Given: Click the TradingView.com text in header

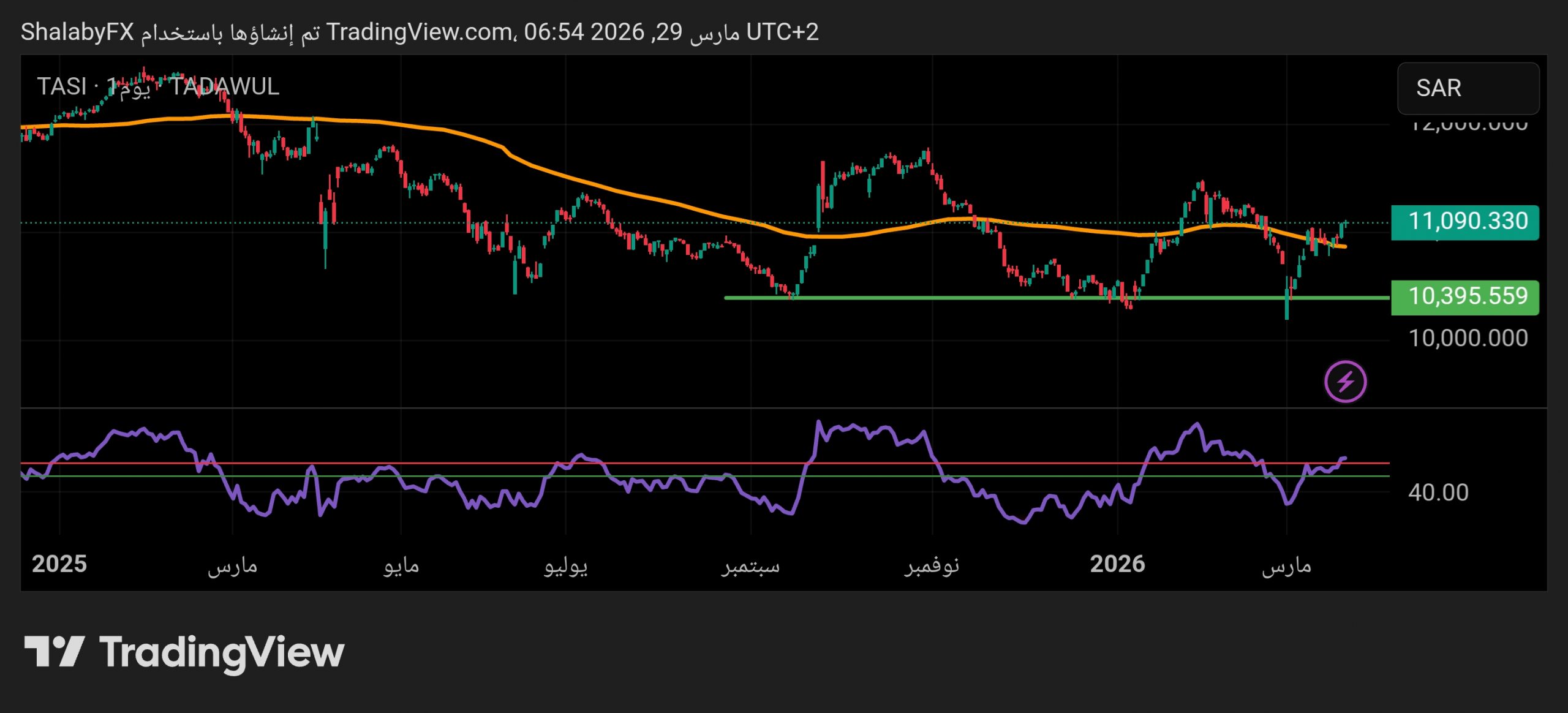Looking at the screenshot, I should point(420,32).
